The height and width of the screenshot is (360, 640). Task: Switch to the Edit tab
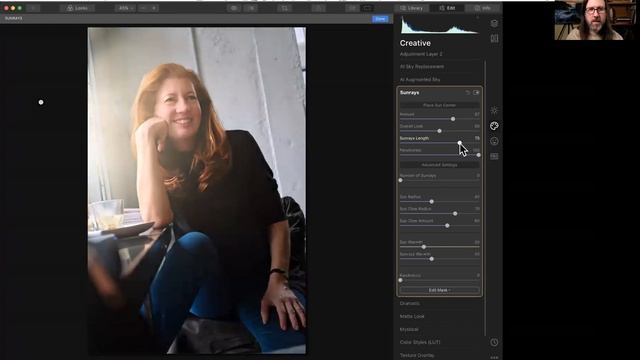click(447, 8)
